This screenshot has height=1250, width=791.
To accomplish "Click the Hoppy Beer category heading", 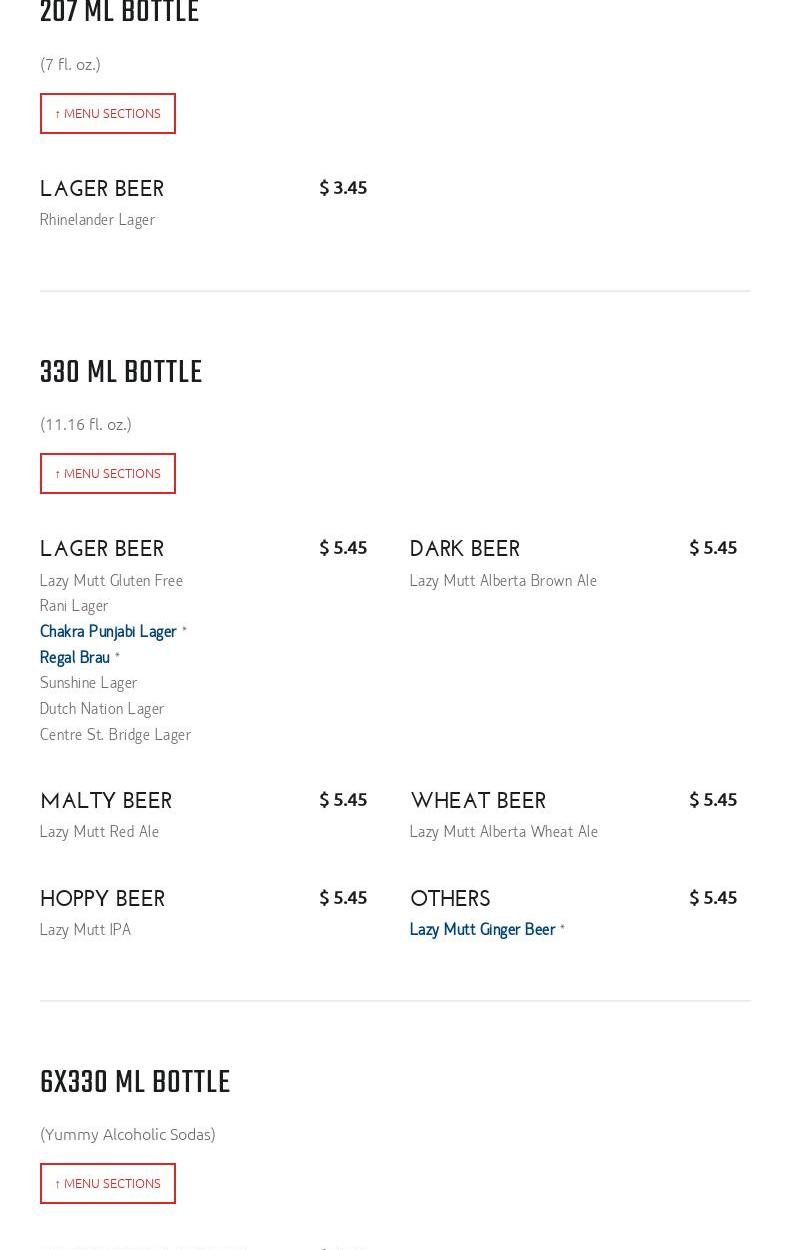I will click(x=102, y=899).
